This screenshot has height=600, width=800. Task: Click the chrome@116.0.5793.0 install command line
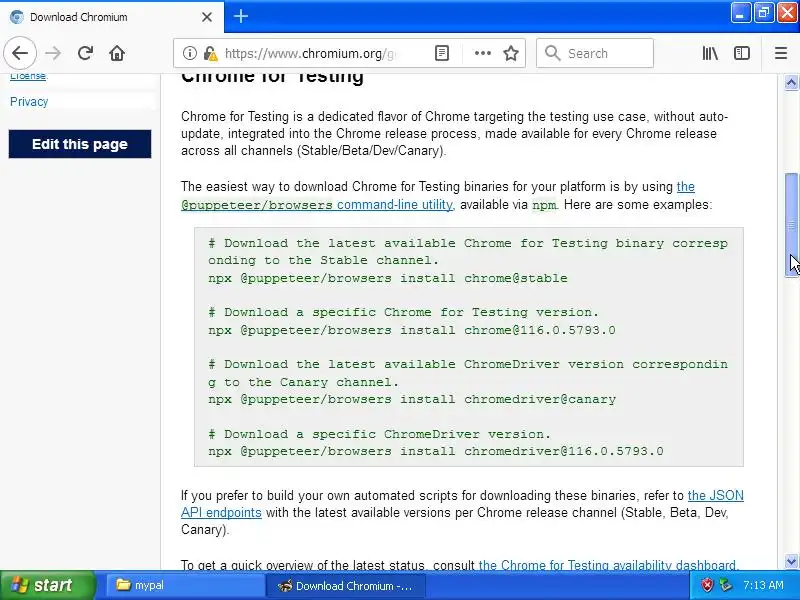tap(412, 330)
